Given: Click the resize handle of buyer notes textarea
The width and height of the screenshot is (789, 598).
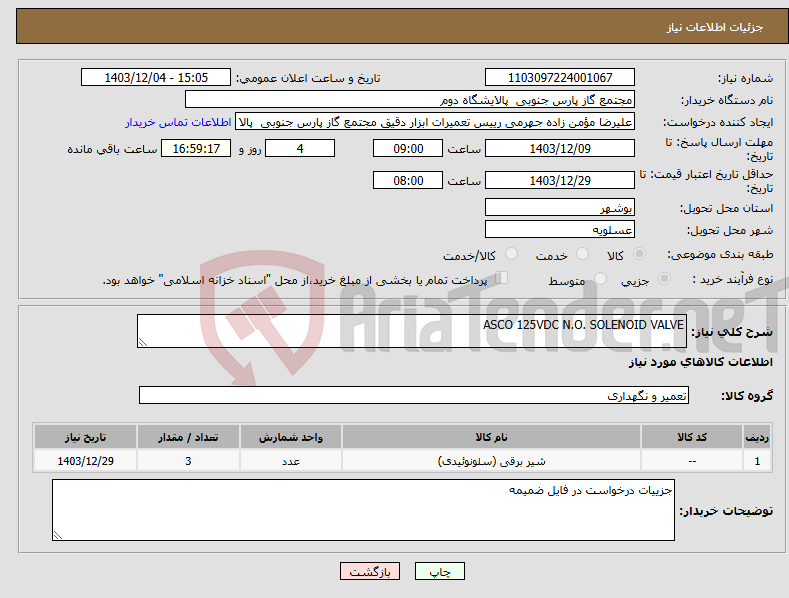Looking at the screenshot, I should coord(58,536).
